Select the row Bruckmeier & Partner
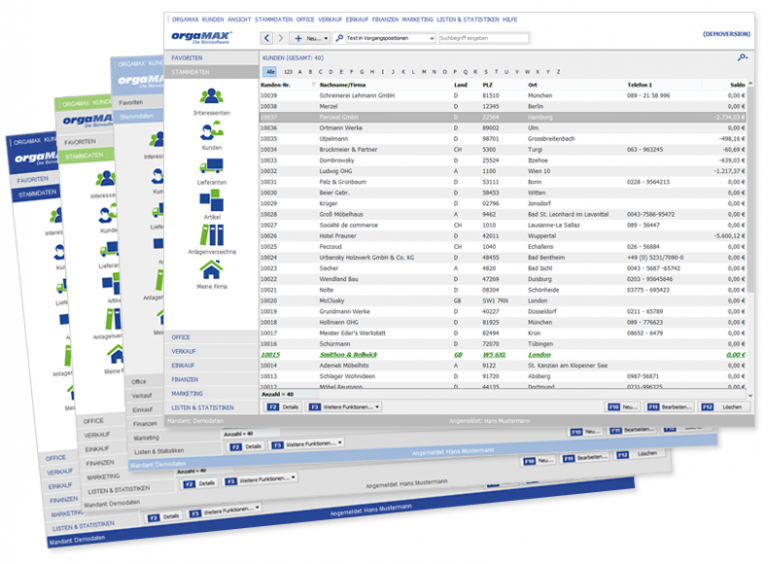This screenshot has height=564, width=768. click(503, 149)
